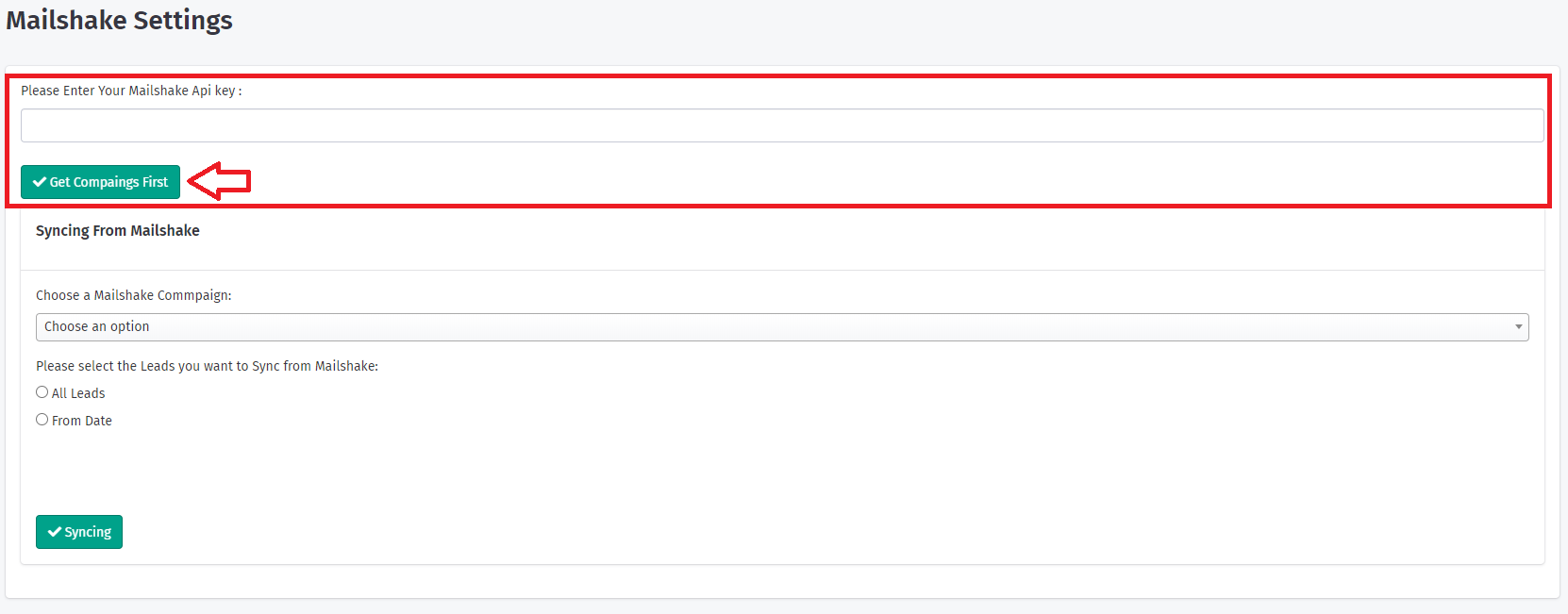
Task: Click the Mailshake API key input field
Action: 781,125
